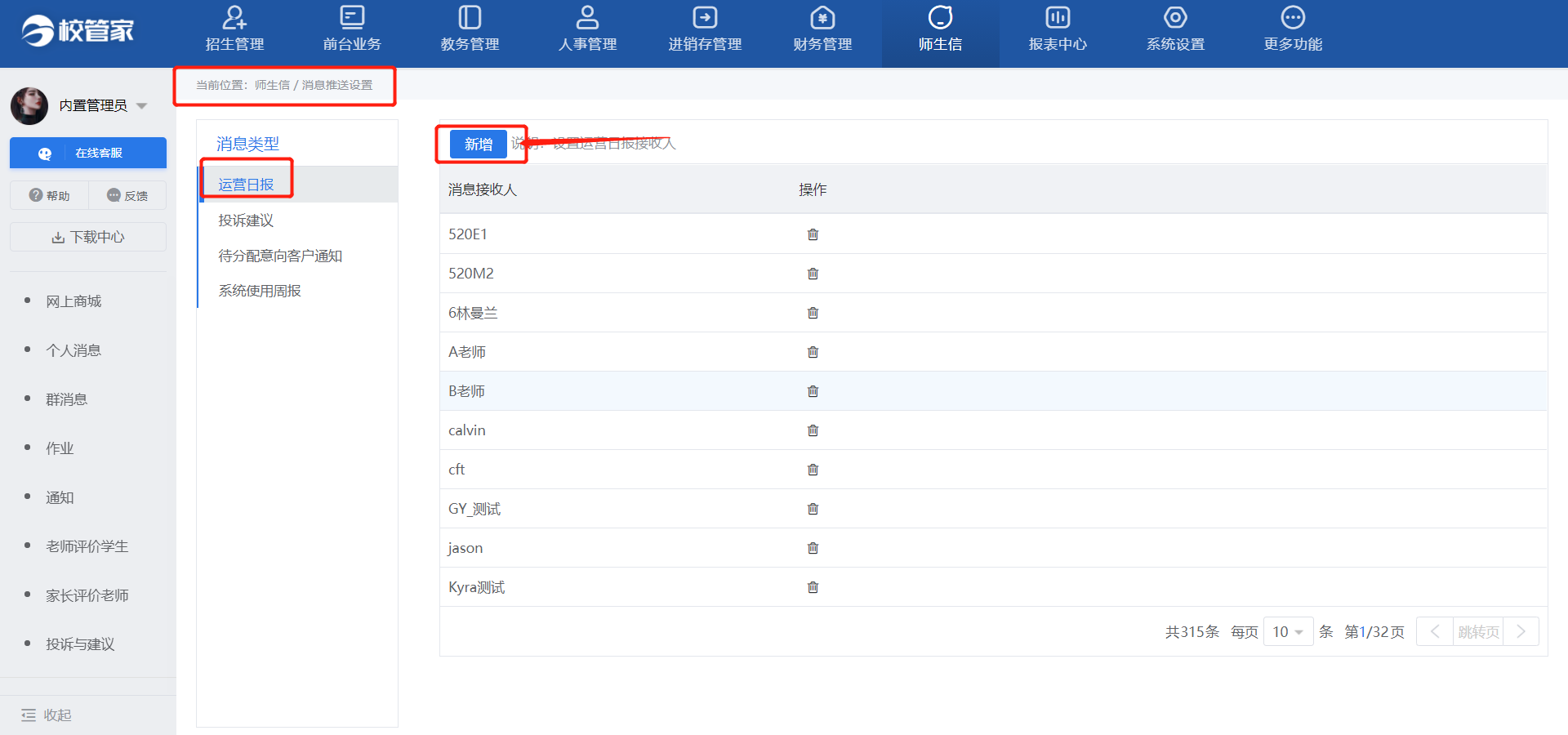Go to 网上商城 in sidebar
Screen dimensions: 1568x735
73,301
